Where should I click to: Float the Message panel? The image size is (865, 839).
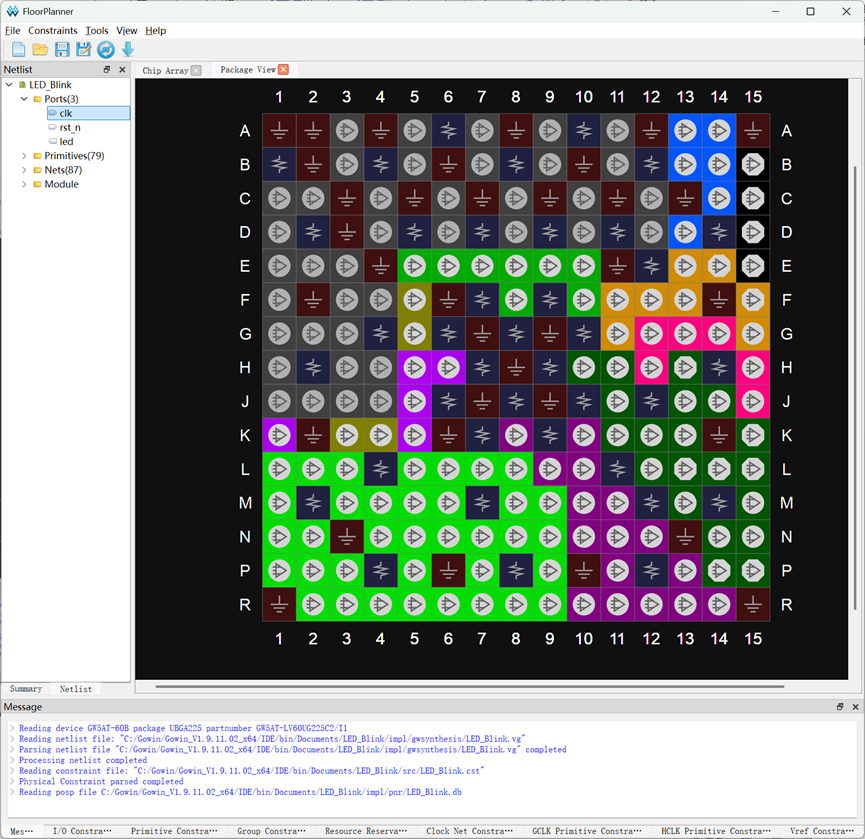point(840,707)
